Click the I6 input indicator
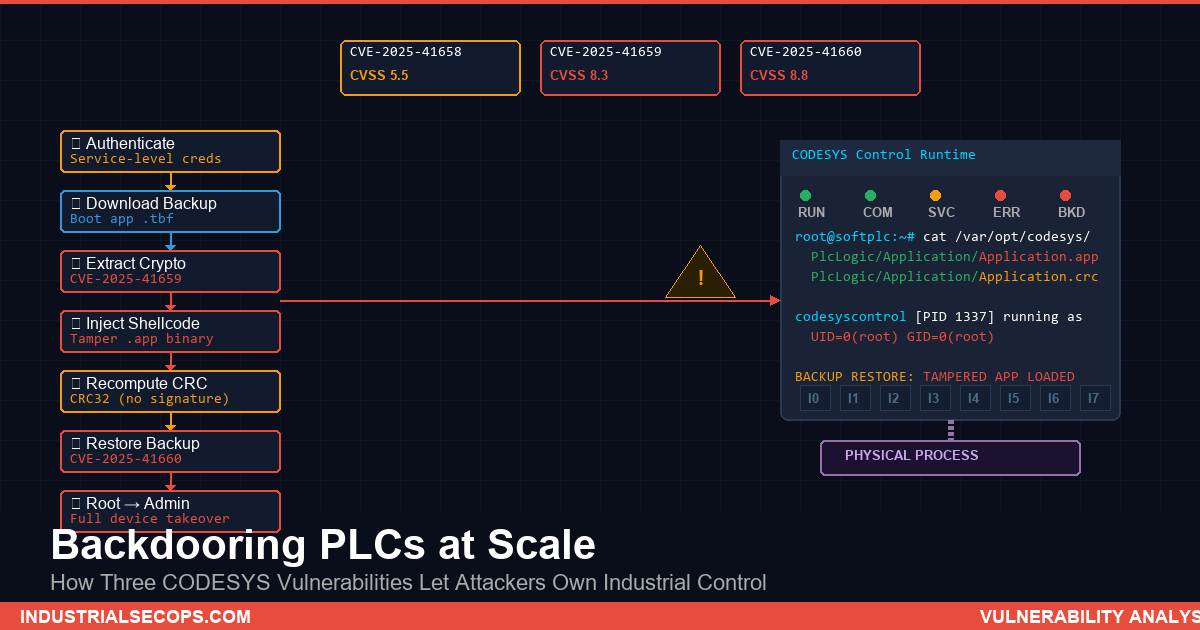This screenshot has height=630, width=1200. pos(1055,398)
